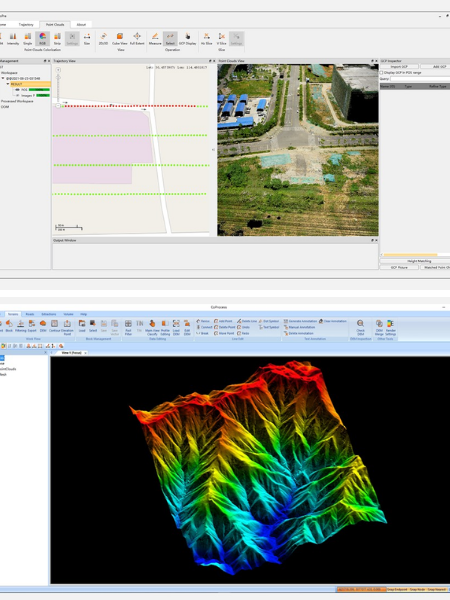Select Single color colorization icon
This screenshot has height=600, width=450.
(28, 38)
